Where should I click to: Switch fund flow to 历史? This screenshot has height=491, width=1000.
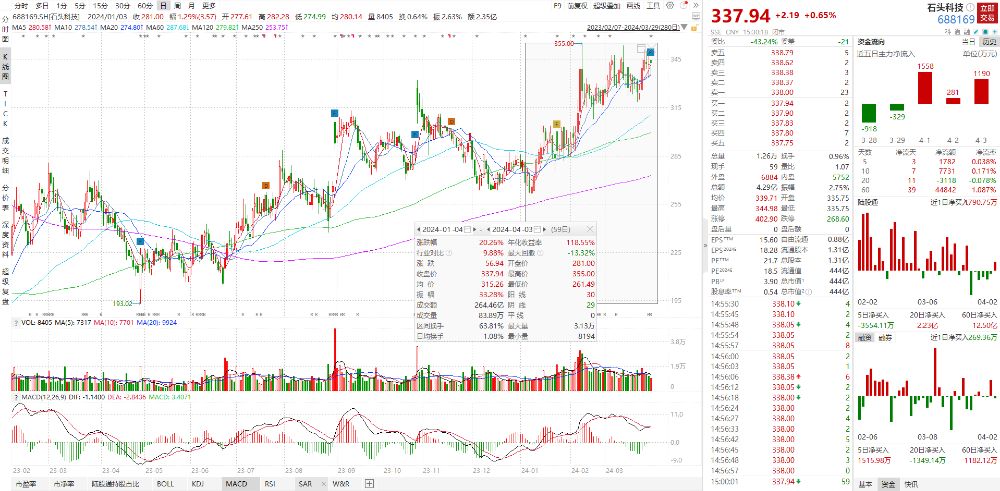989,41
